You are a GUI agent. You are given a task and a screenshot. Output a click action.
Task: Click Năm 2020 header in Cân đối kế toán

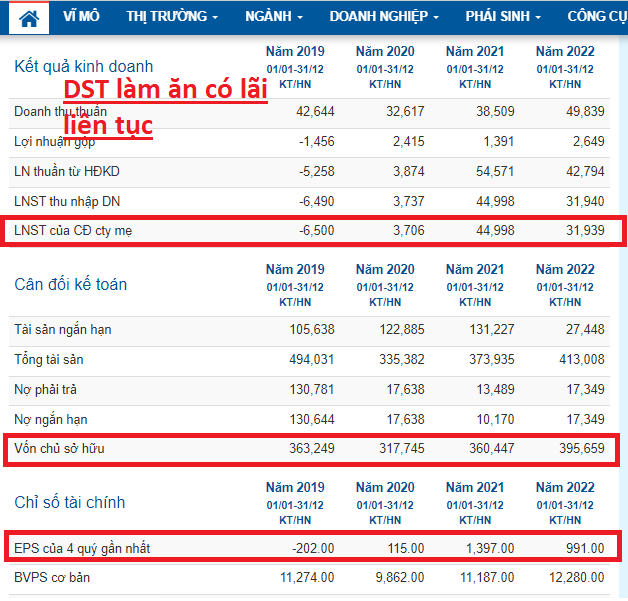[385, 269]
